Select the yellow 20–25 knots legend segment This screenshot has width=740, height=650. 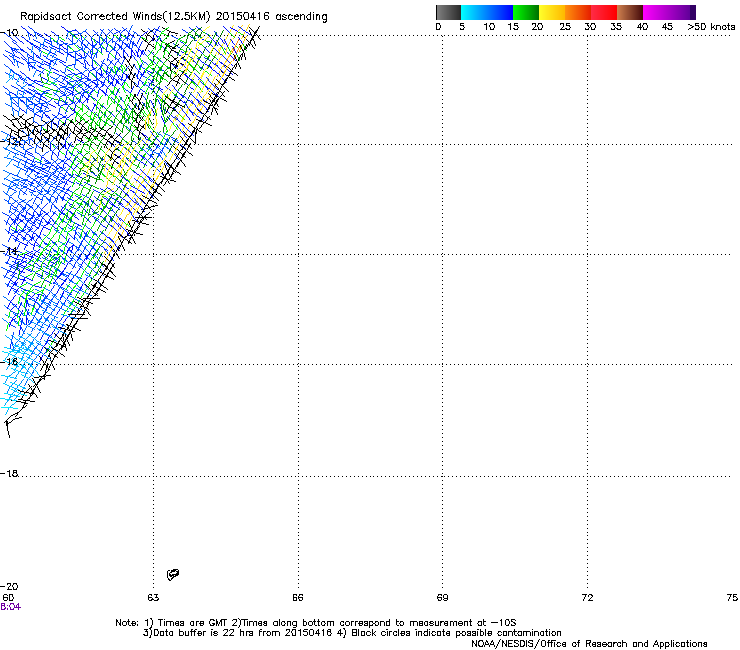[x=552, y=12]
